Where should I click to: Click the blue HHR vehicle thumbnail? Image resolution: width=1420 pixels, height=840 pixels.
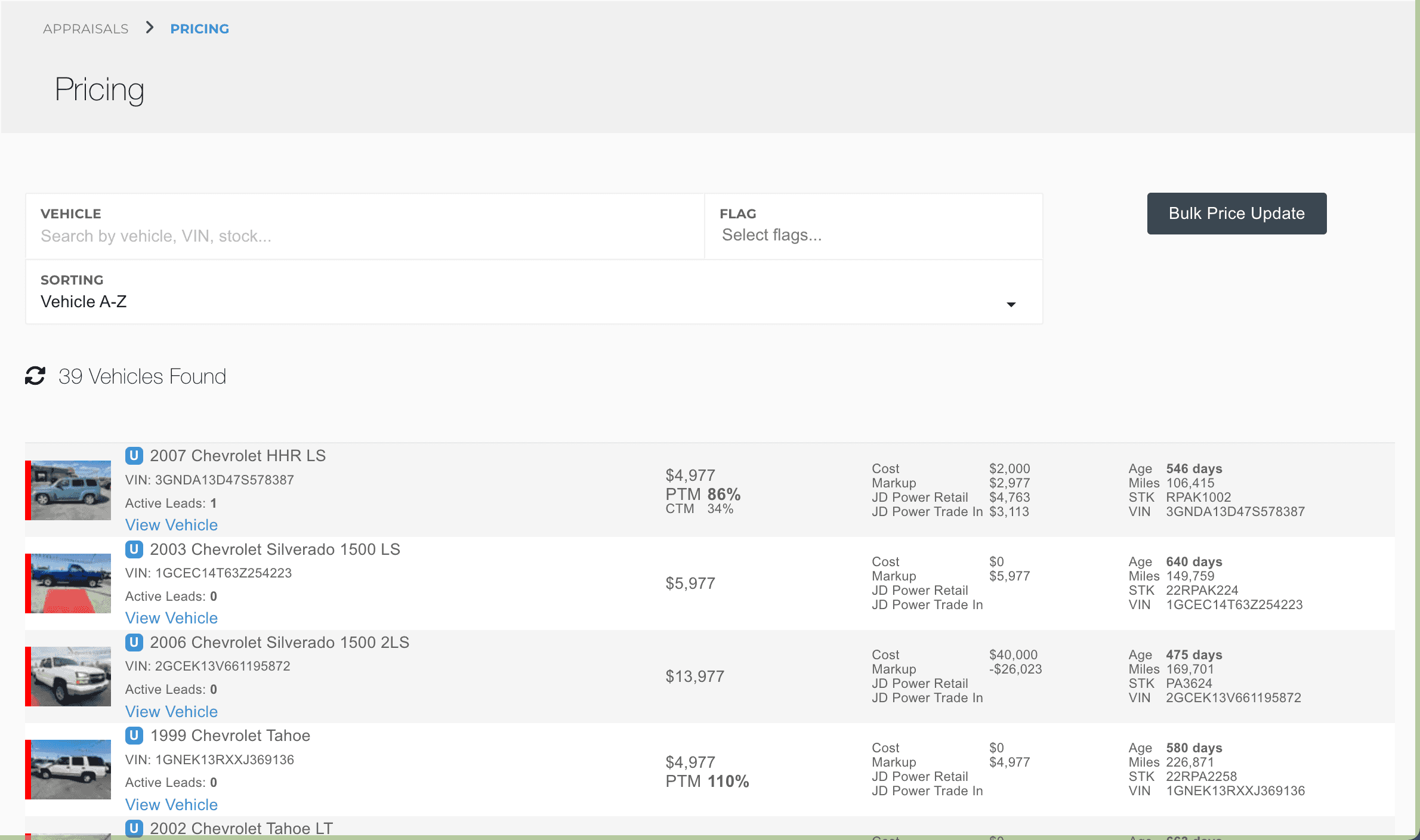pyautogui.click(x=70, y=490)
